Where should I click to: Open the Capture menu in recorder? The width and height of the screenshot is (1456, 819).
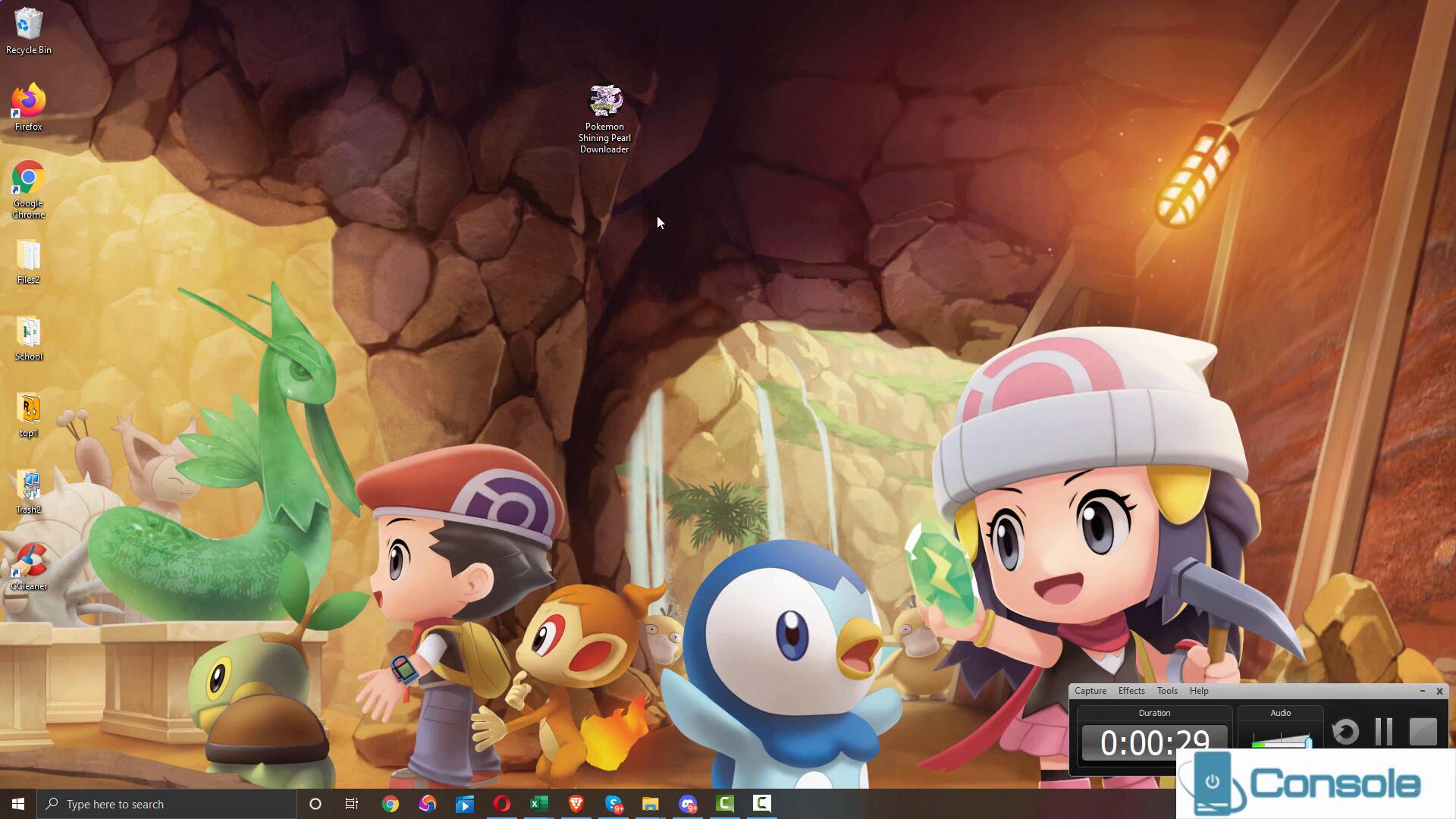1090,691
